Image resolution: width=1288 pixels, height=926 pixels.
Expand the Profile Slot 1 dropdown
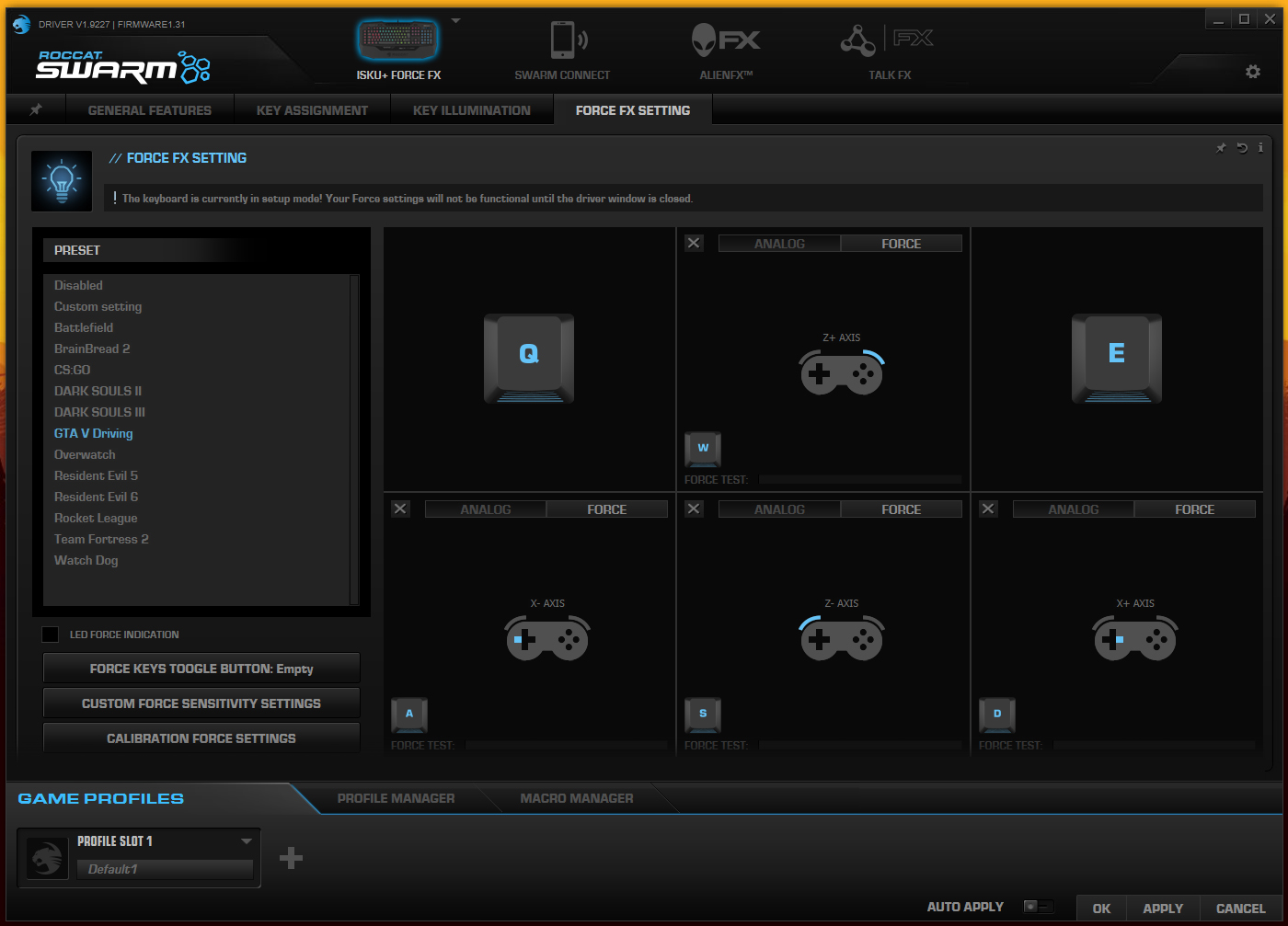[246, 841]
